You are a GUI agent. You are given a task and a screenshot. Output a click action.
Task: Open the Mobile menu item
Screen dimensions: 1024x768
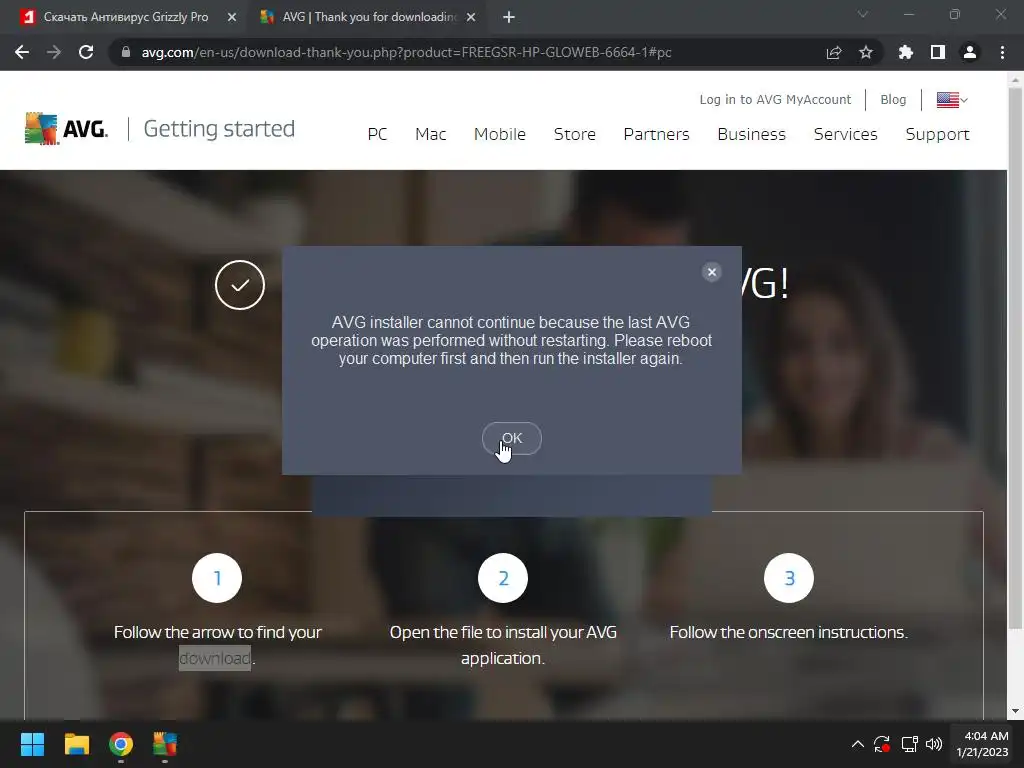click(x=500, y=134)
